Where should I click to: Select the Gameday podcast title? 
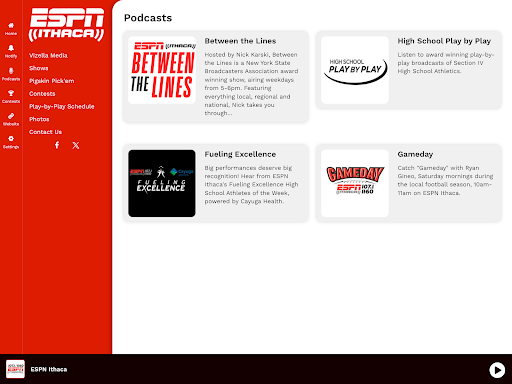point(415,154)
